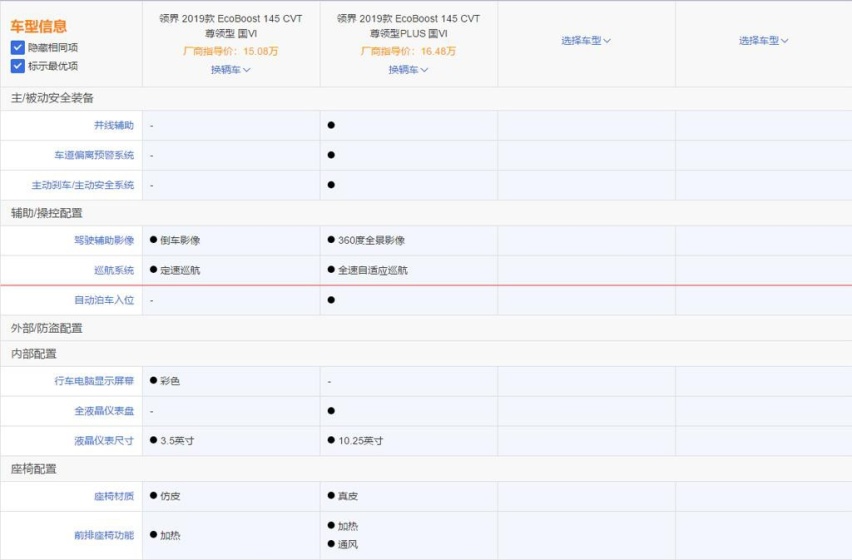Image resolution: width=852 pixels, height=560 pixels.
Task: Open the 主动刹车/主动安全系统 parameter link
Action: (83, 185)
